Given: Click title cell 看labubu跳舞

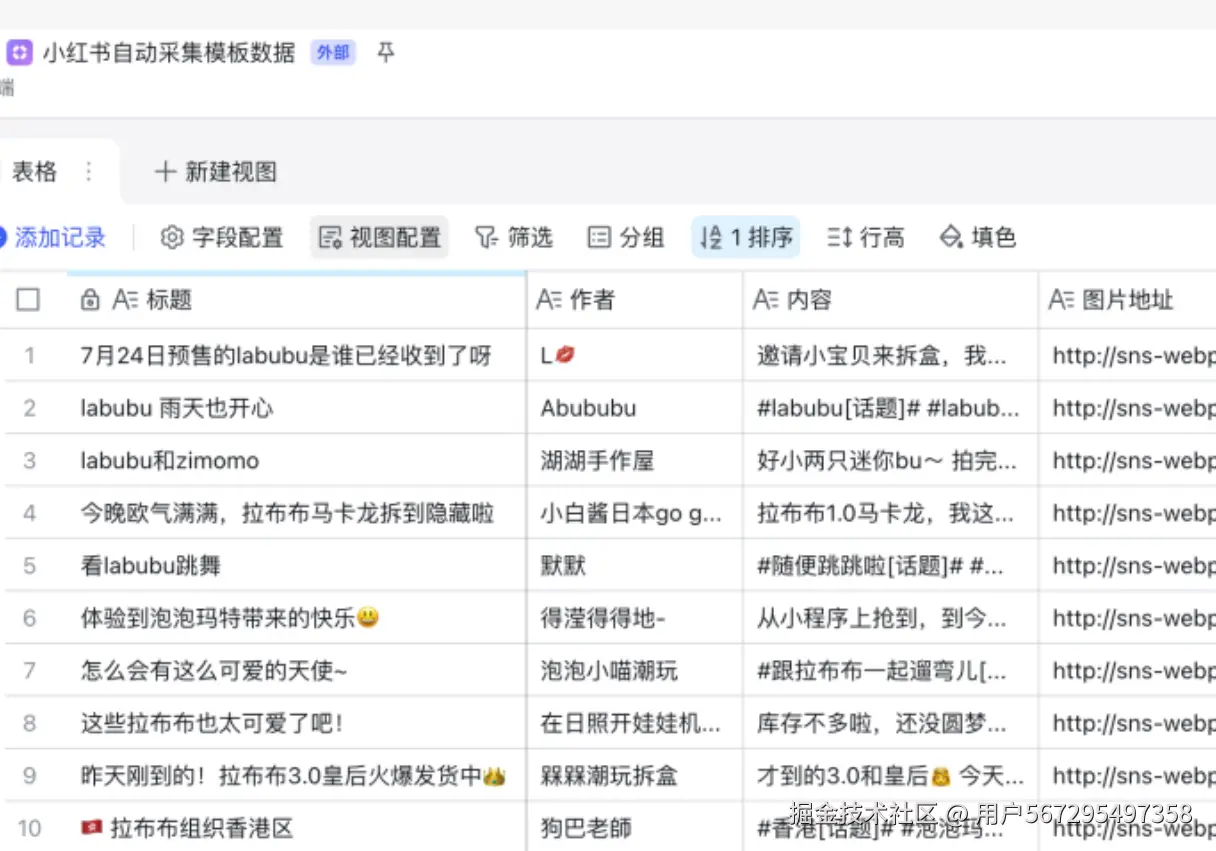Looking at the screenshot, I should pyautogui.click(x=295, y=566).
